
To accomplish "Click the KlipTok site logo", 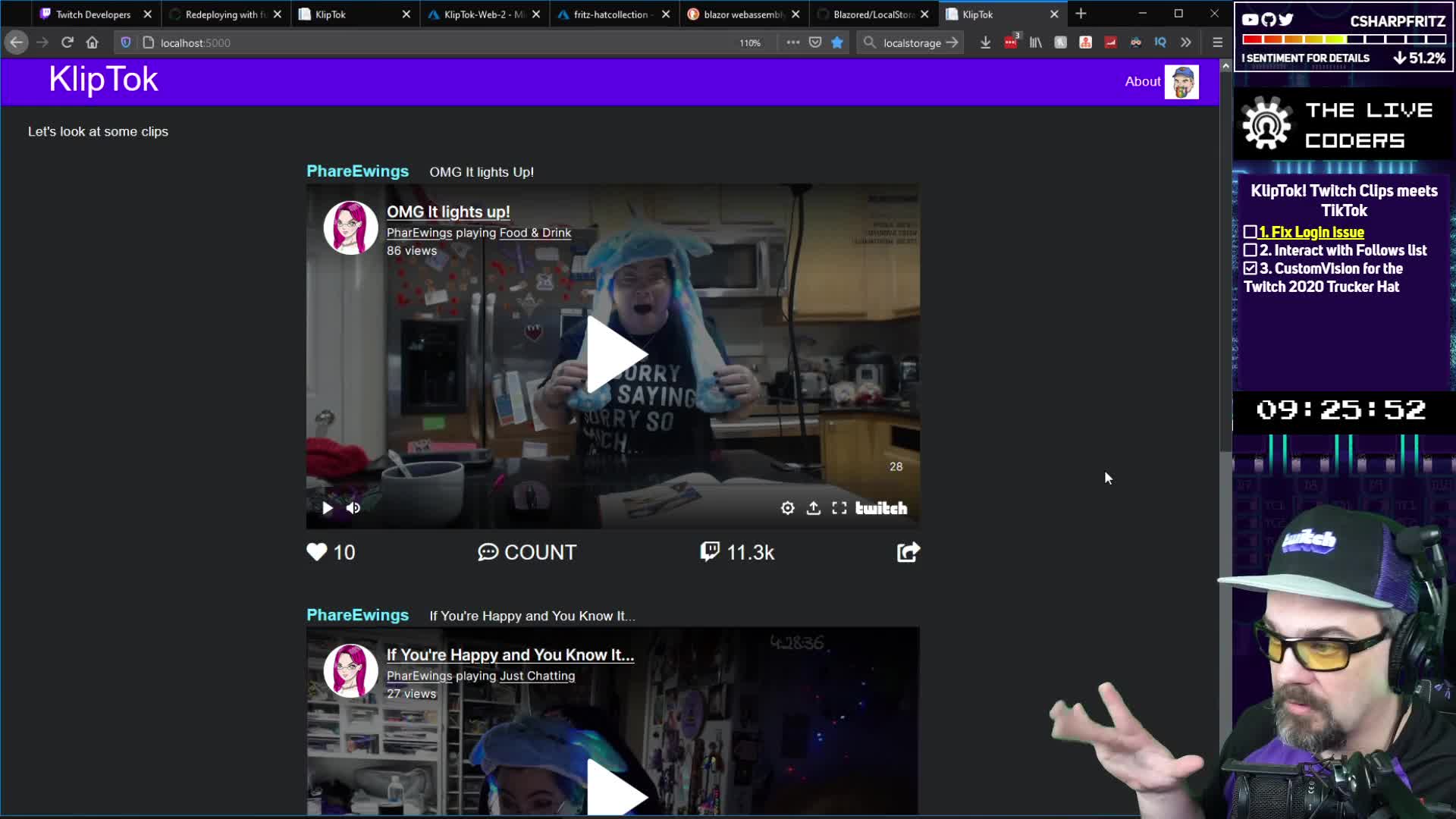I will point(103,80).
